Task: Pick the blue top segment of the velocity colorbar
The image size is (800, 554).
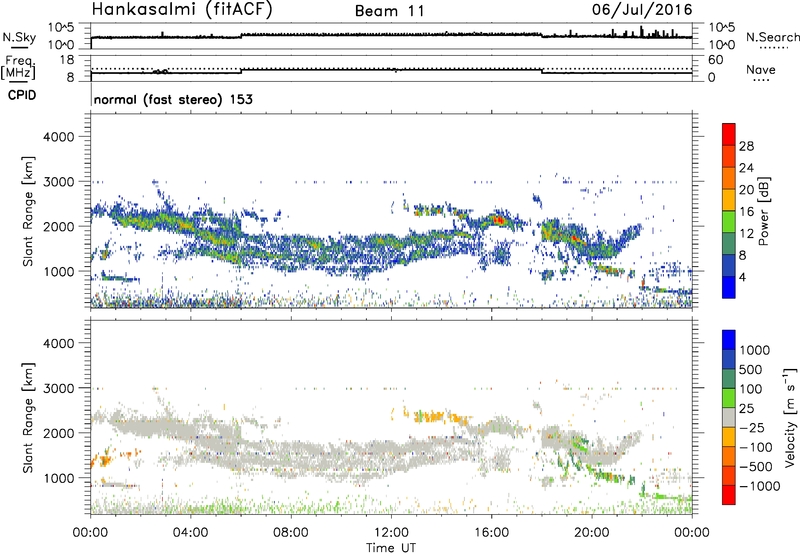Action: (x=729, y=340)
